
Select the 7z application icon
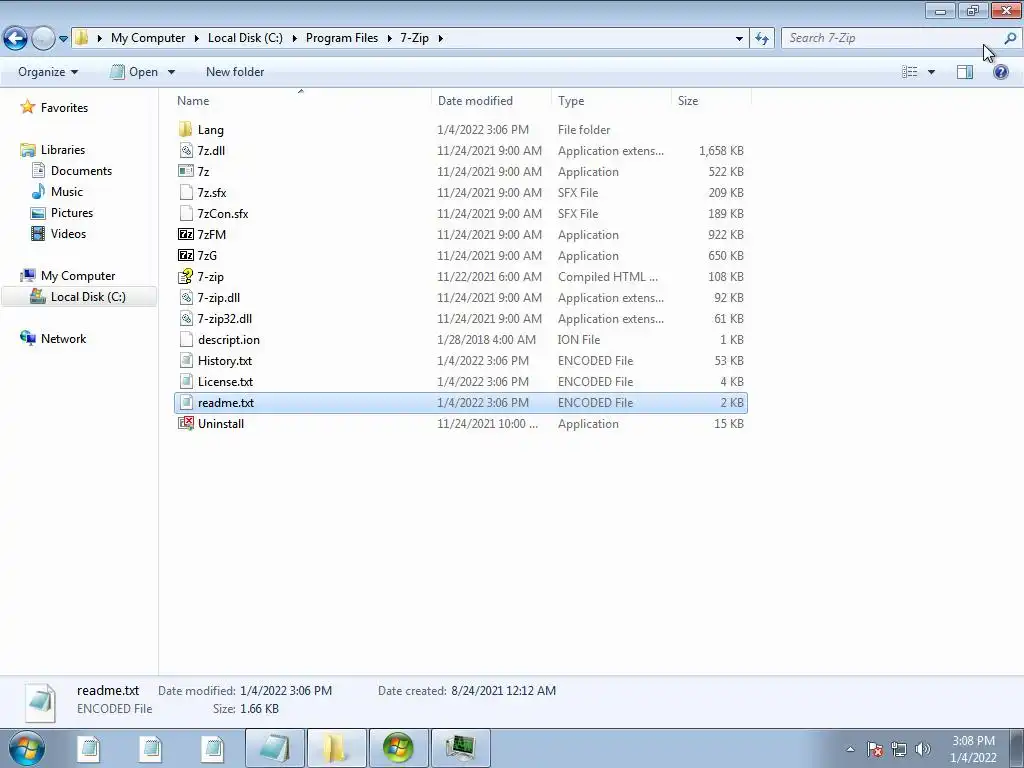click(185, 171)
